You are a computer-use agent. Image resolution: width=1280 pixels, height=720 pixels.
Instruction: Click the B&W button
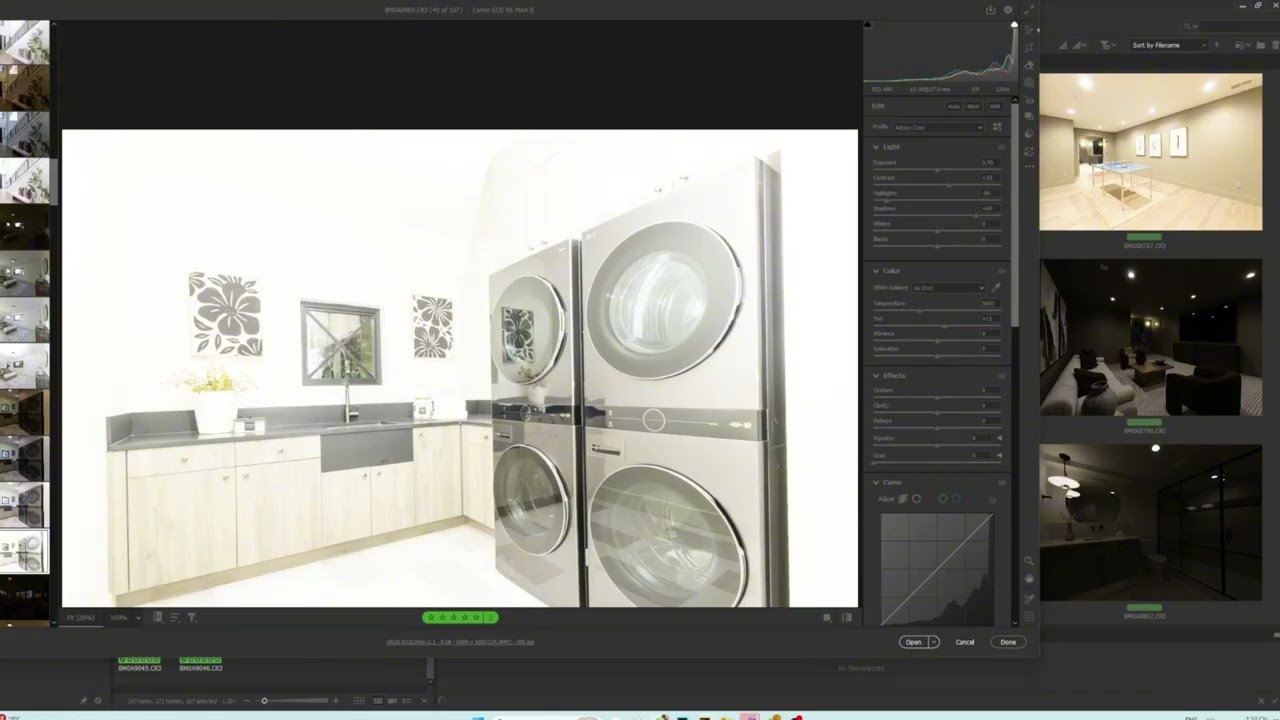coord(973,106)
